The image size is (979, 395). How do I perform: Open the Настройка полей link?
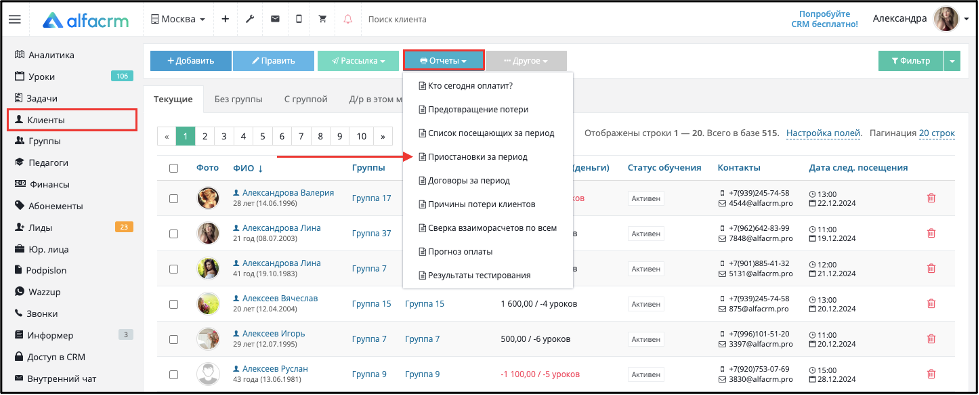tap(824, 133)
